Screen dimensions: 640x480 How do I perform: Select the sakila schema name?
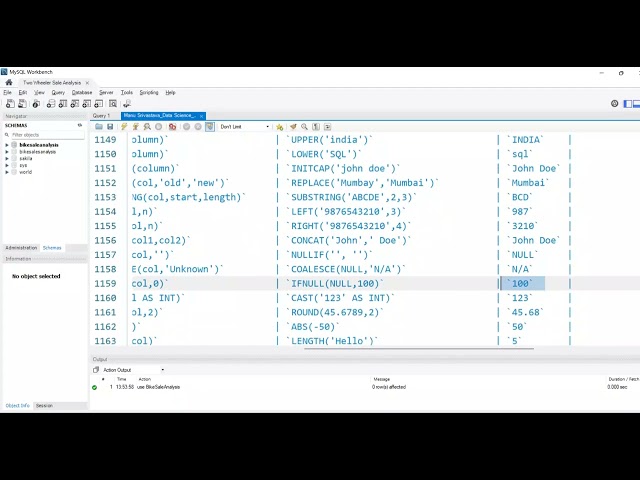(x=26, y=158)
